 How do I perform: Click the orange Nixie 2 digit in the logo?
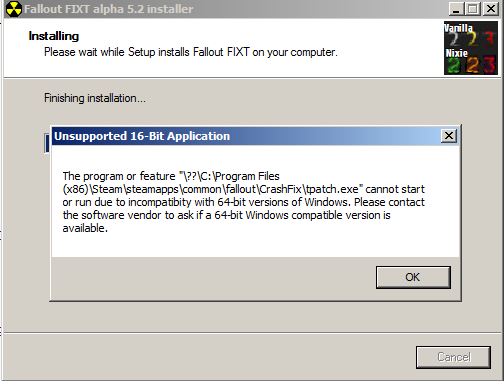[x=472, y=65]
